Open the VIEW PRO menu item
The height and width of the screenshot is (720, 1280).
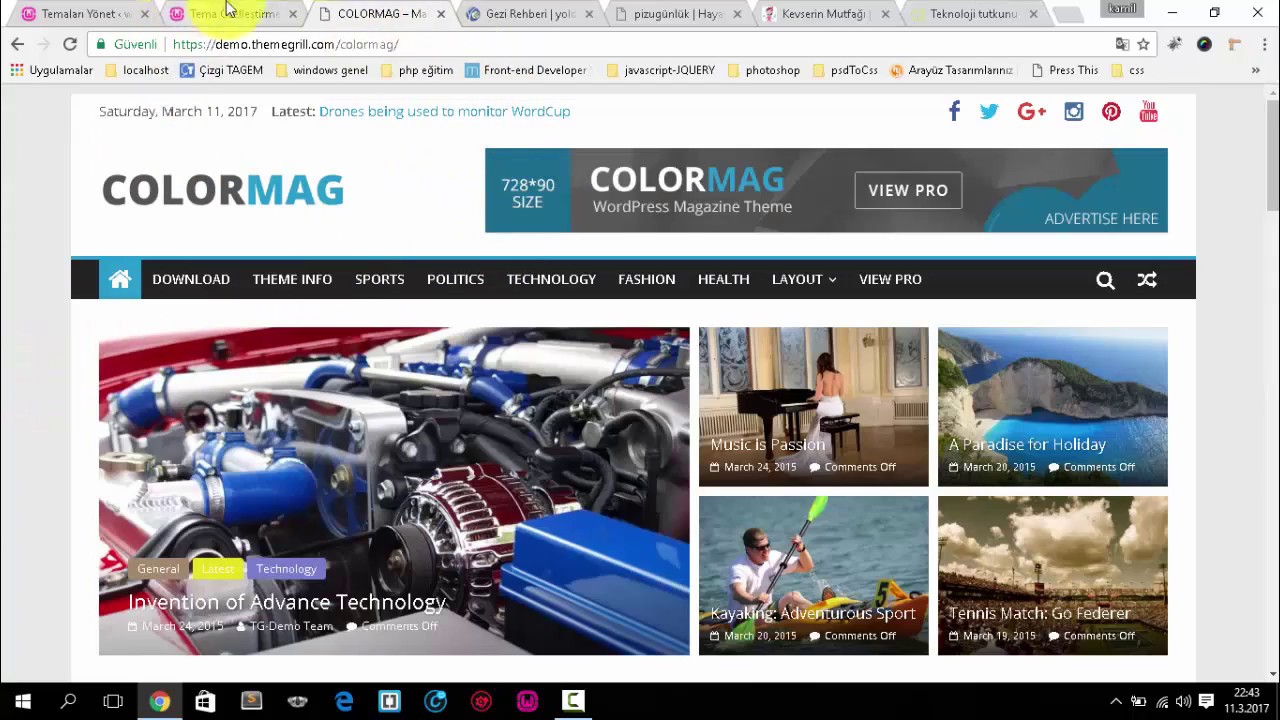(x=890, y=279)
